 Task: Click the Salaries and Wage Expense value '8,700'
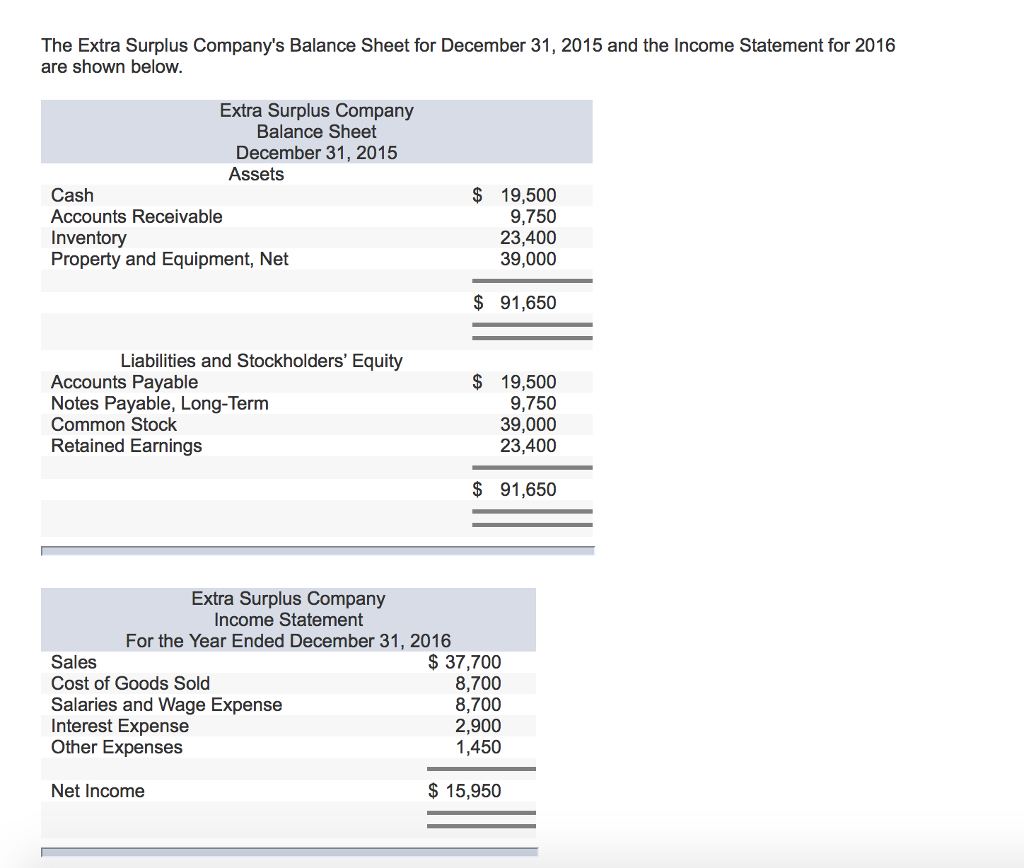(x=478, y=705)
